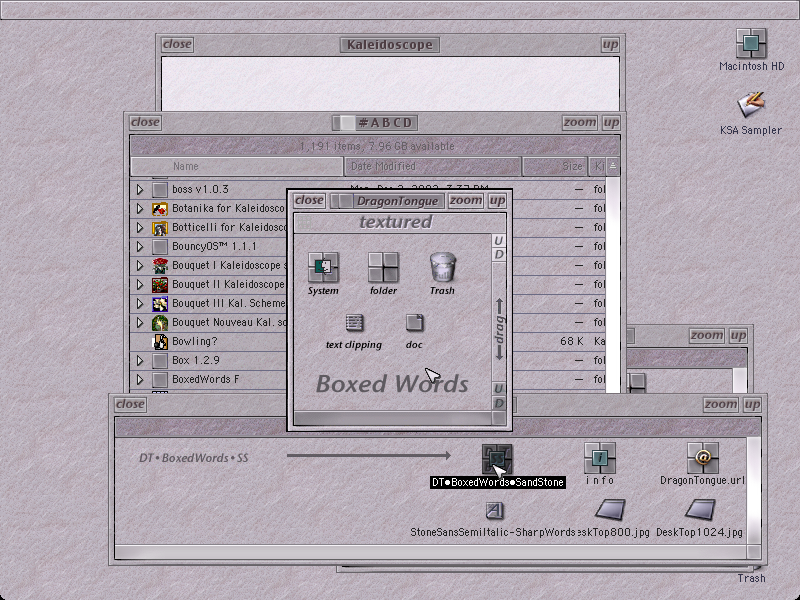Expand the Bouquet I Kaleidoscope folder
Image resolution: width=800 pixels, height=600 pixels.
coord(140,266)
